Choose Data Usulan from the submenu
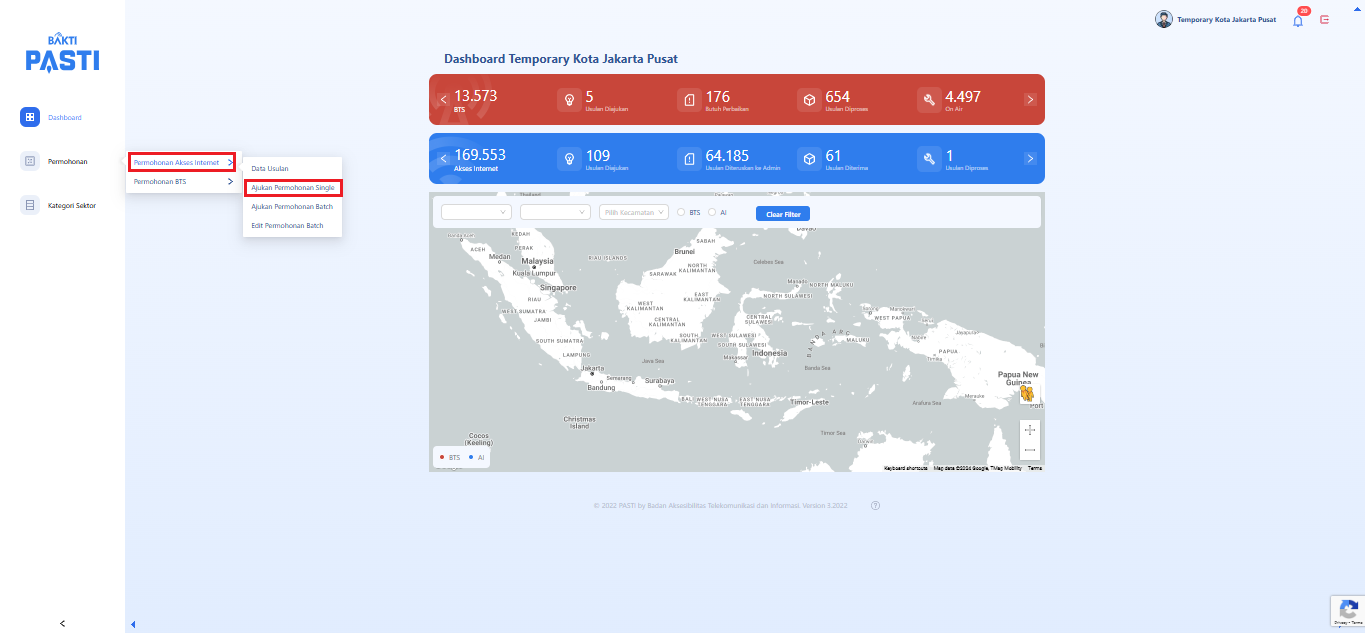Viewport: 1365px width, 633px height. (x=270, y=168)
